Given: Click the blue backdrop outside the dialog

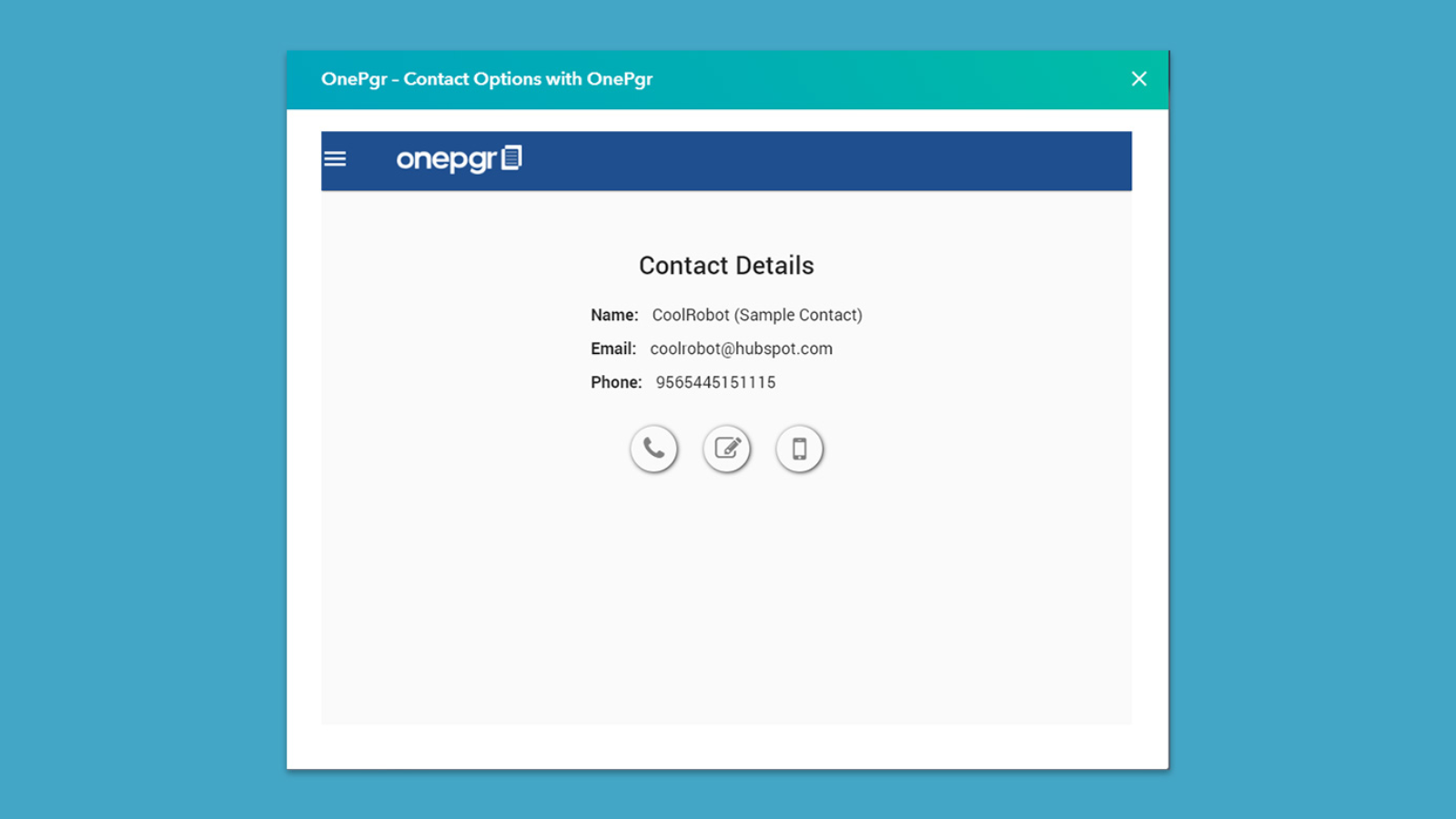Looking at the screenshot, I should tap(136, 409).
